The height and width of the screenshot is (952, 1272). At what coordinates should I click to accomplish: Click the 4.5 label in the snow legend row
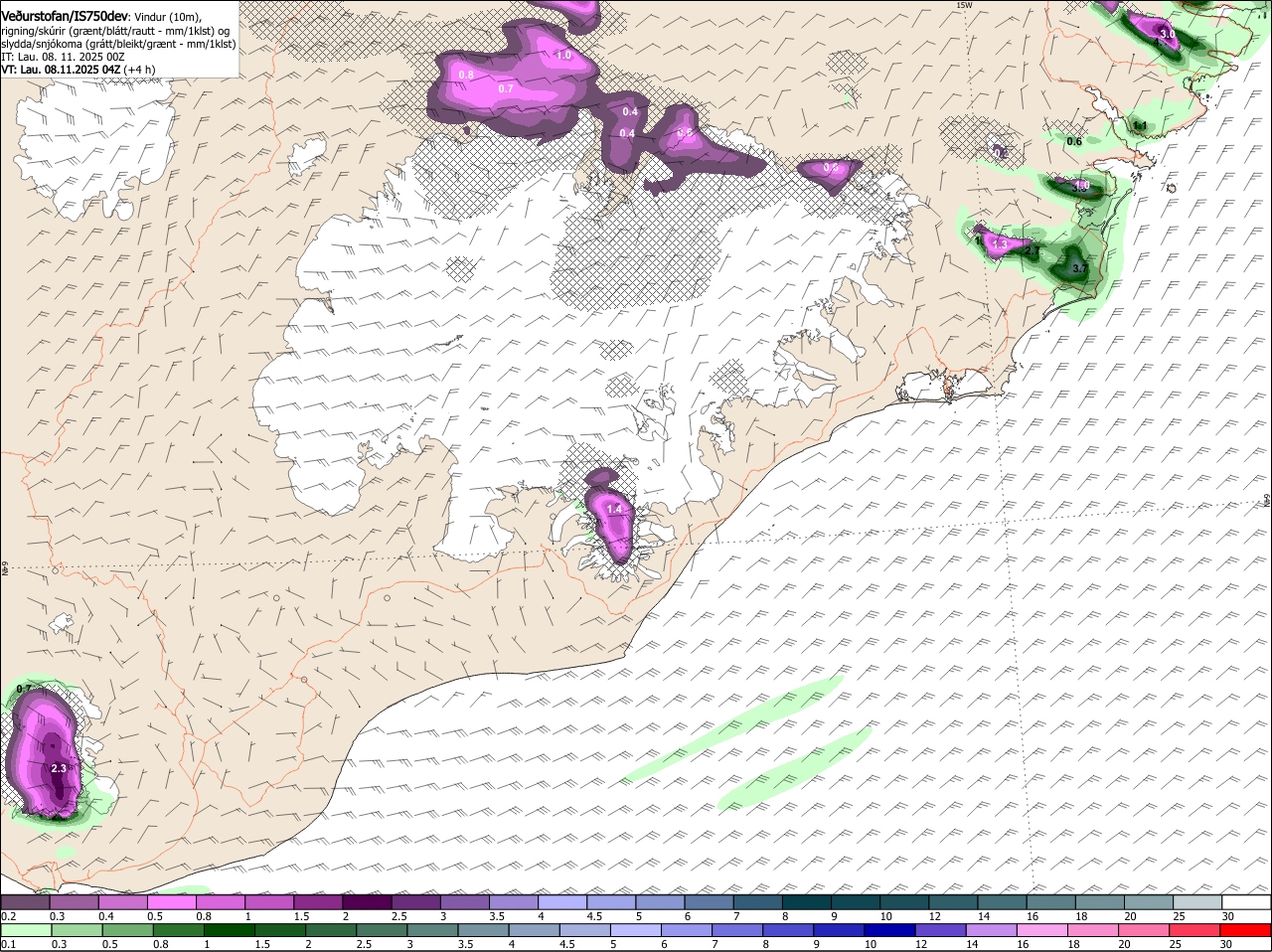click(594, 916)
